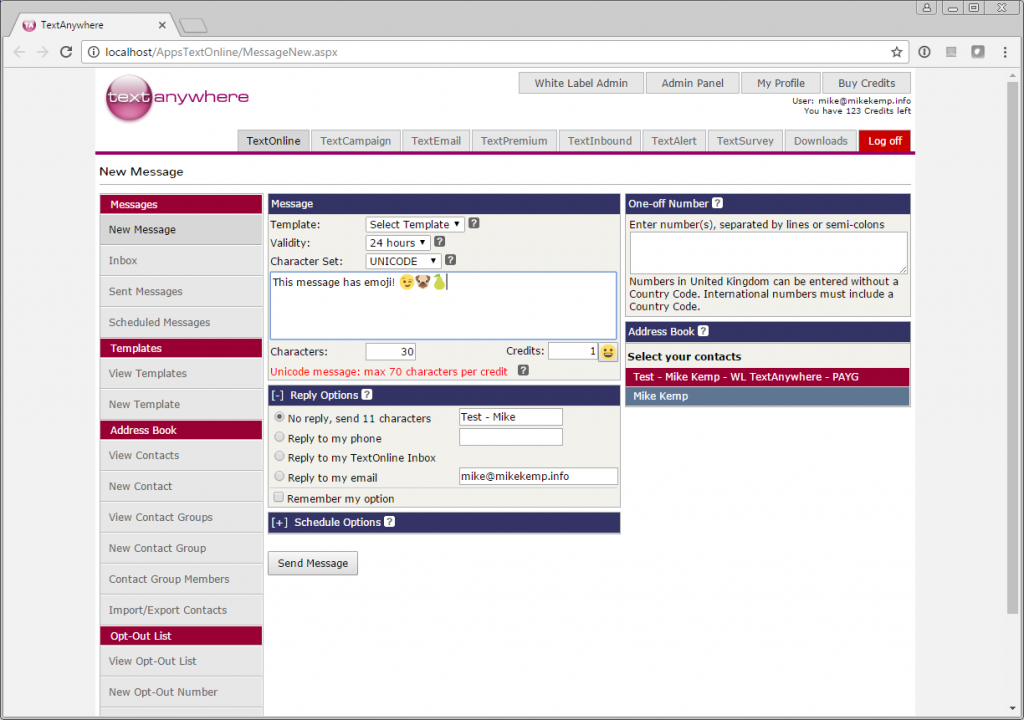Click the Buy Credits button

pyautogui.click(x=866, y=83)
